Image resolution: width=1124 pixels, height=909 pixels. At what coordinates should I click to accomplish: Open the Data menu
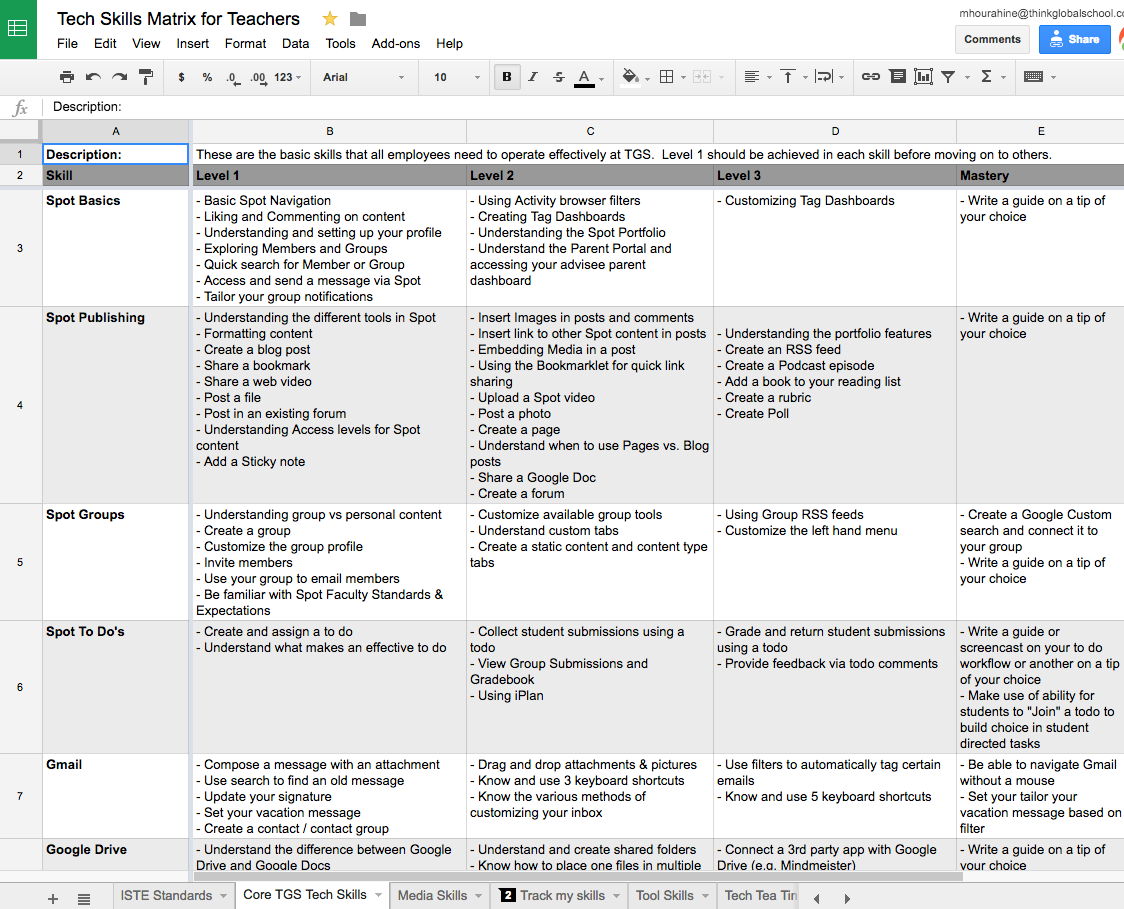[295, 44]
